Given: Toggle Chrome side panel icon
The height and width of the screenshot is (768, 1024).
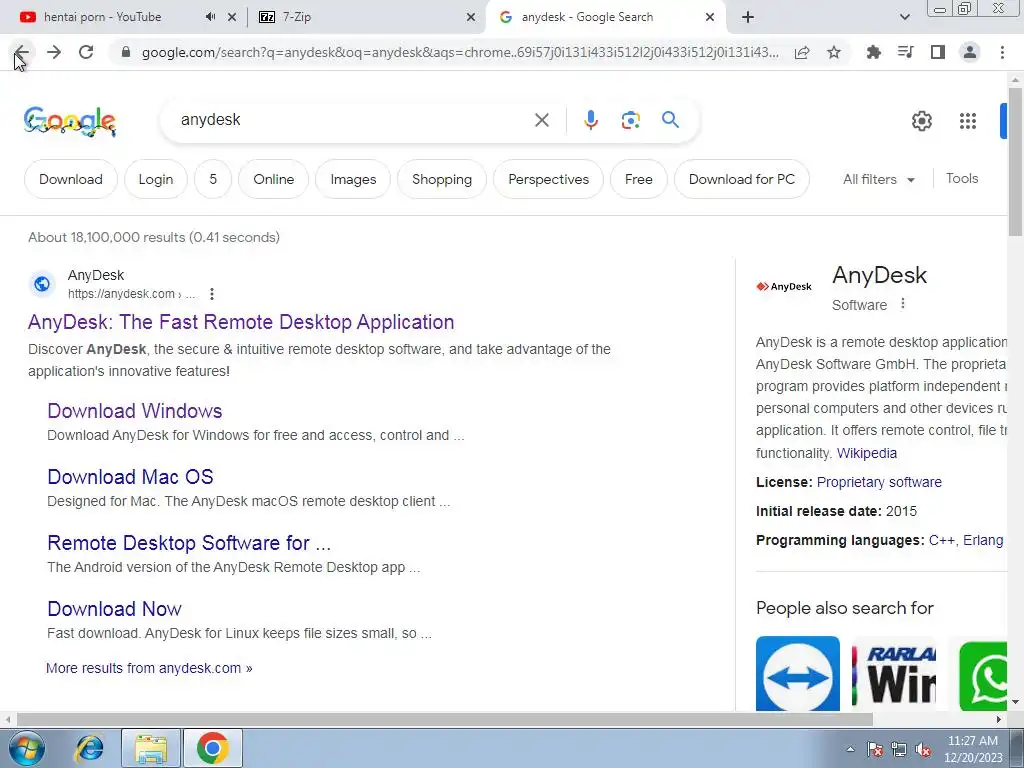Looking at the screenshot, I should (x=938, y=52).
